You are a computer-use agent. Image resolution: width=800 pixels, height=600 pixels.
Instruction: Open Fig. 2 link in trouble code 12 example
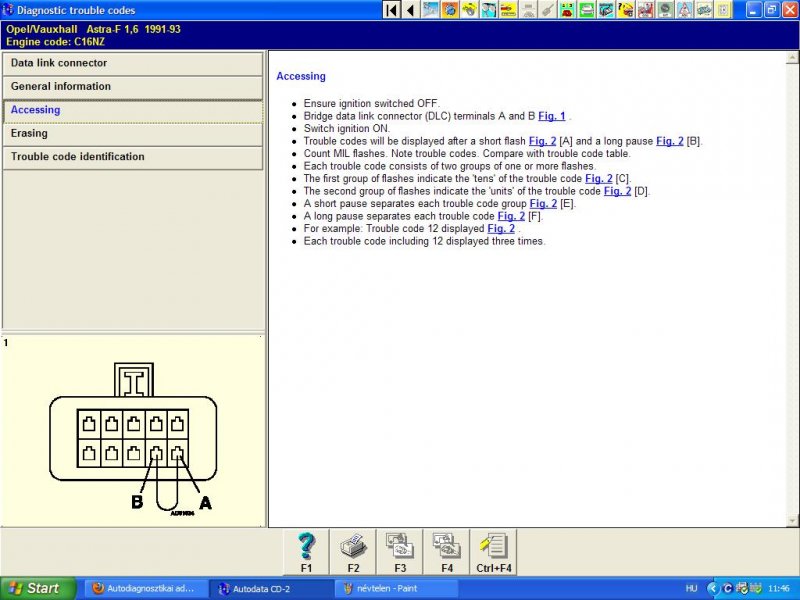(501, 229)
